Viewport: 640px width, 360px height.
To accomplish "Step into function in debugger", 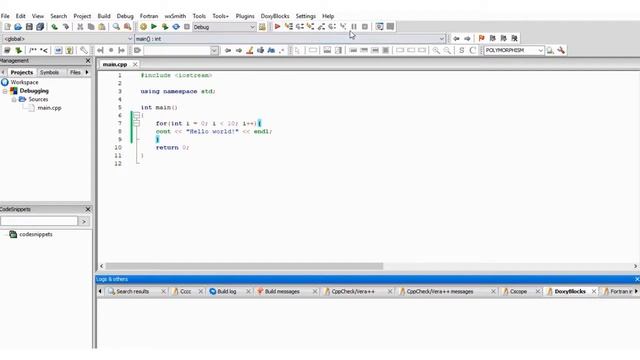I will click(310, 27).
